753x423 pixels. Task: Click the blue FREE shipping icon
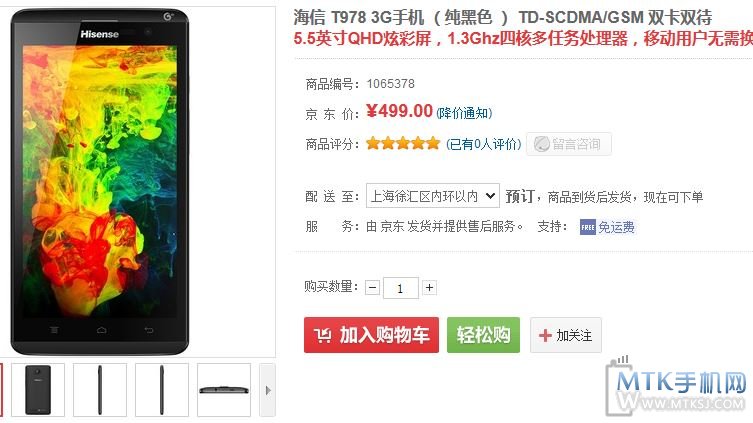pyautogui.click(x=588, y=227)
